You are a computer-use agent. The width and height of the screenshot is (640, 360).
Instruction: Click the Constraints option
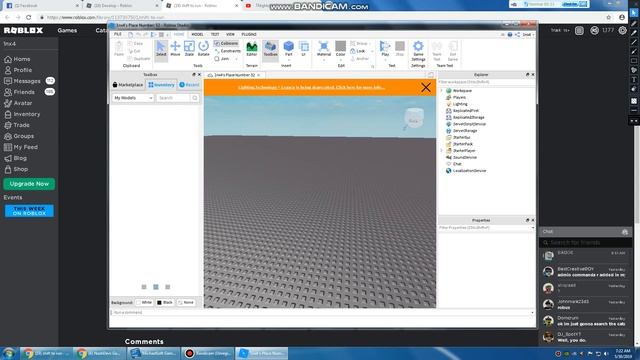tap(228, 51)
